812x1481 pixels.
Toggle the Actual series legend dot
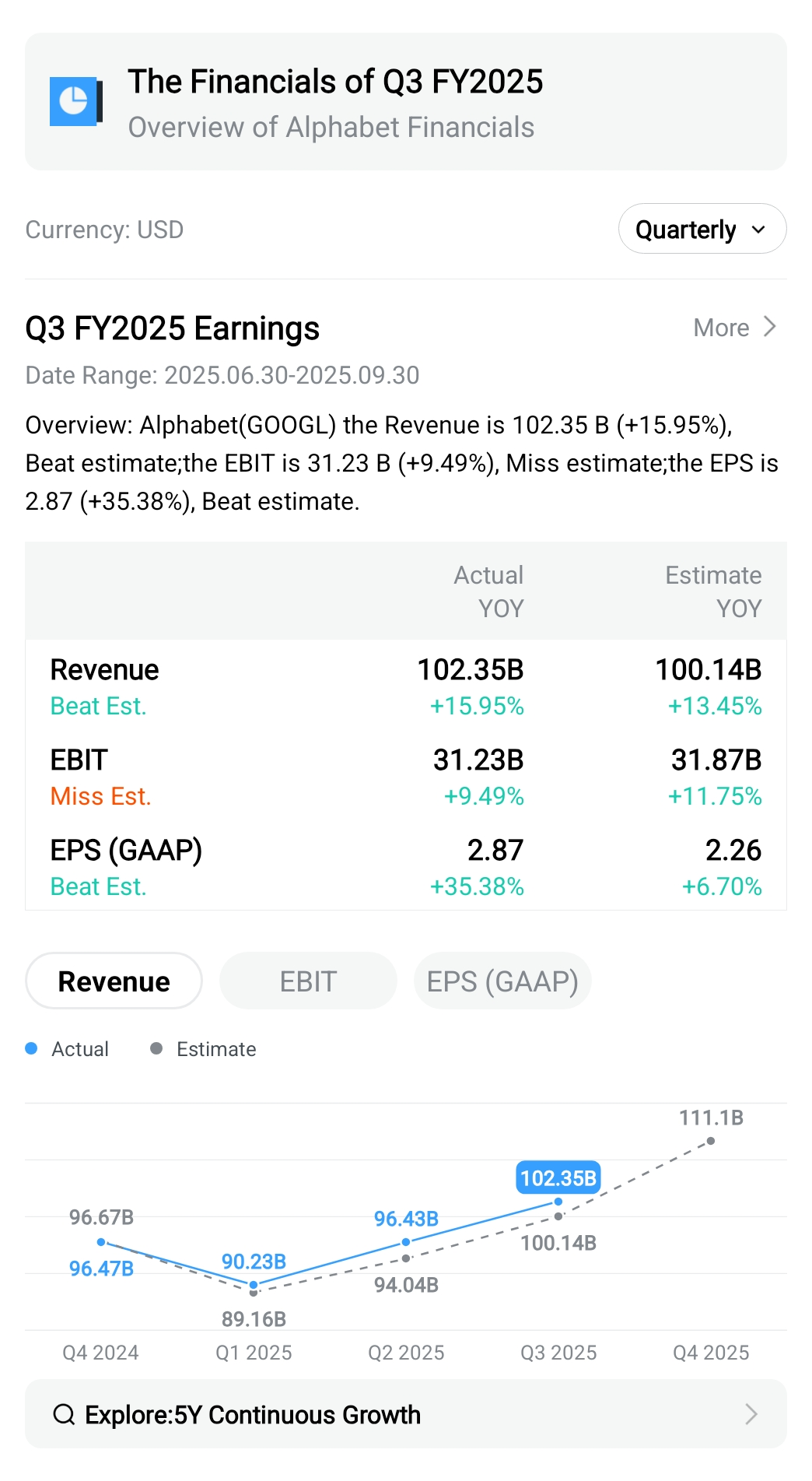click(32, 1049)
